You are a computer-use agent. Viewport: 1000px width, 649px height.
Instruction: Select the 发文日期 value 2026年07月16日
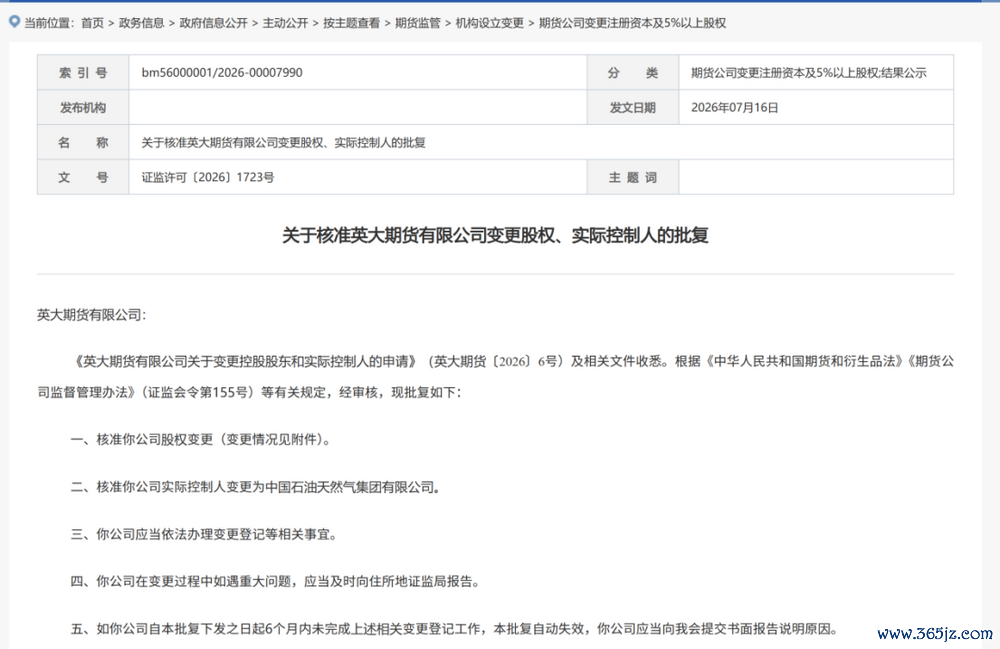pyautogui.click(x=735, y=108)
